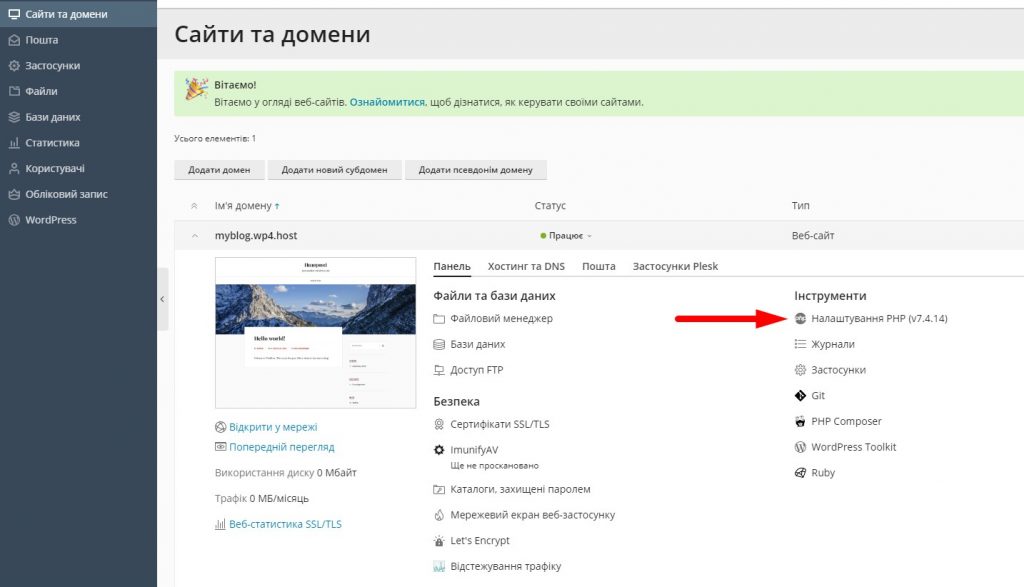
Task: Click the ImunifyAV gear icon
Action: pos(439,450)
